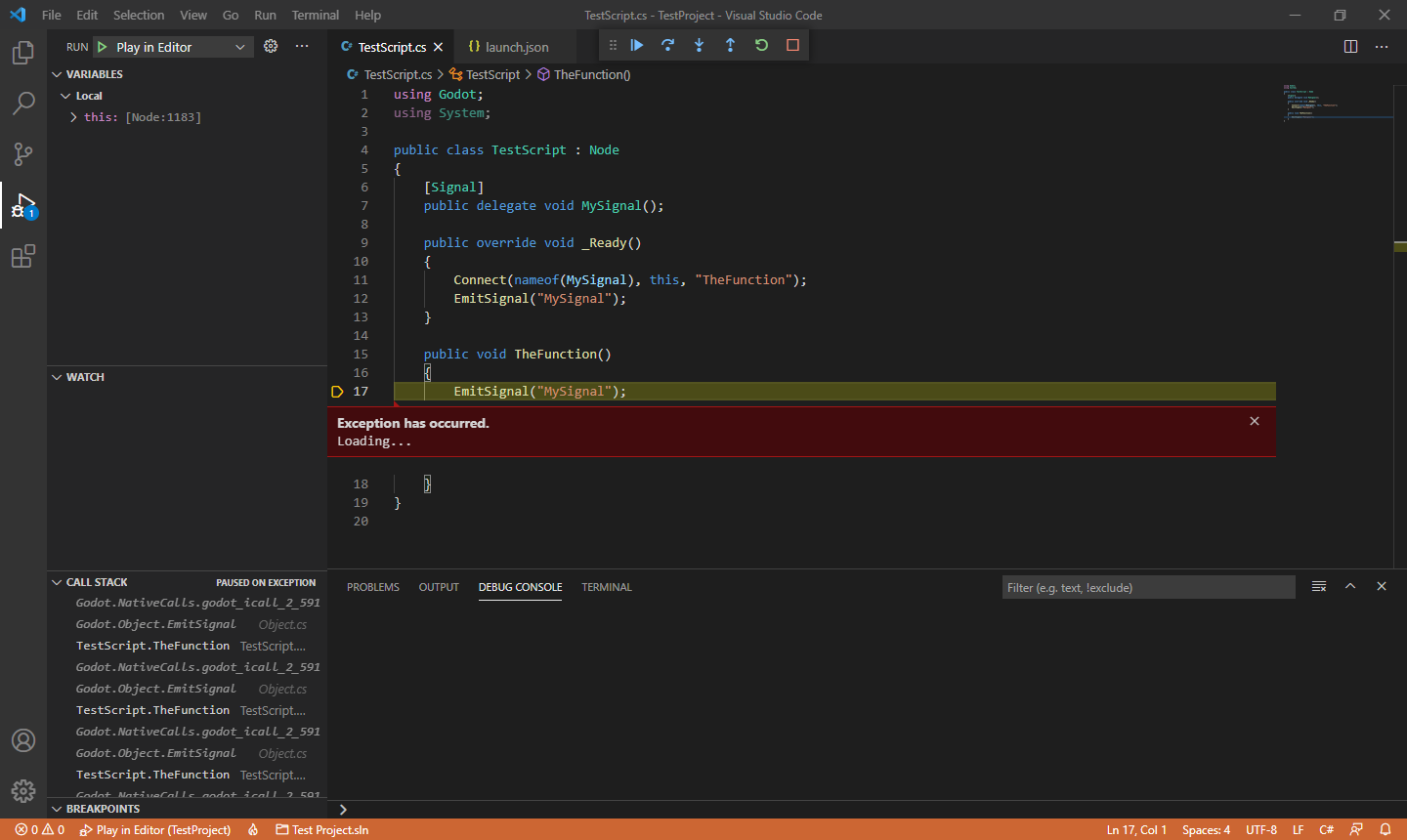The height and width of the screenshot is (840, 1407).
Task: Open the Selection menu
Action: pos(139,15)
